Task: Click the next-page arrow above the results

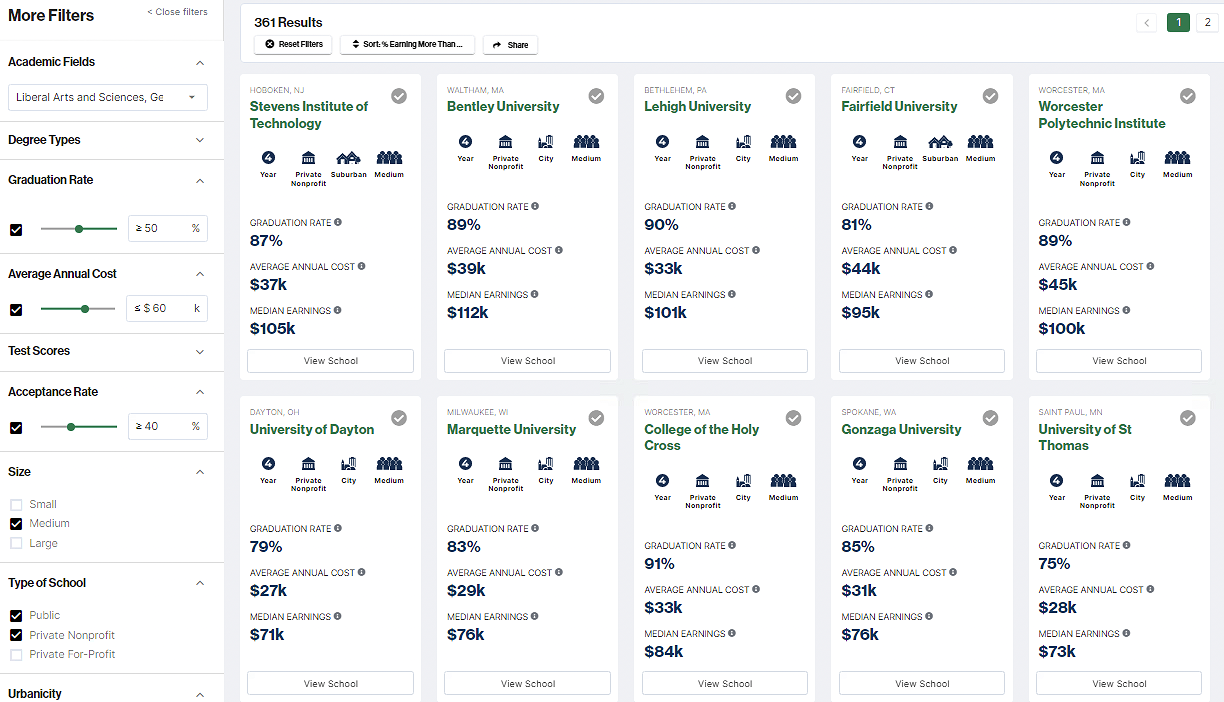Action: [x=1147, y=22]
